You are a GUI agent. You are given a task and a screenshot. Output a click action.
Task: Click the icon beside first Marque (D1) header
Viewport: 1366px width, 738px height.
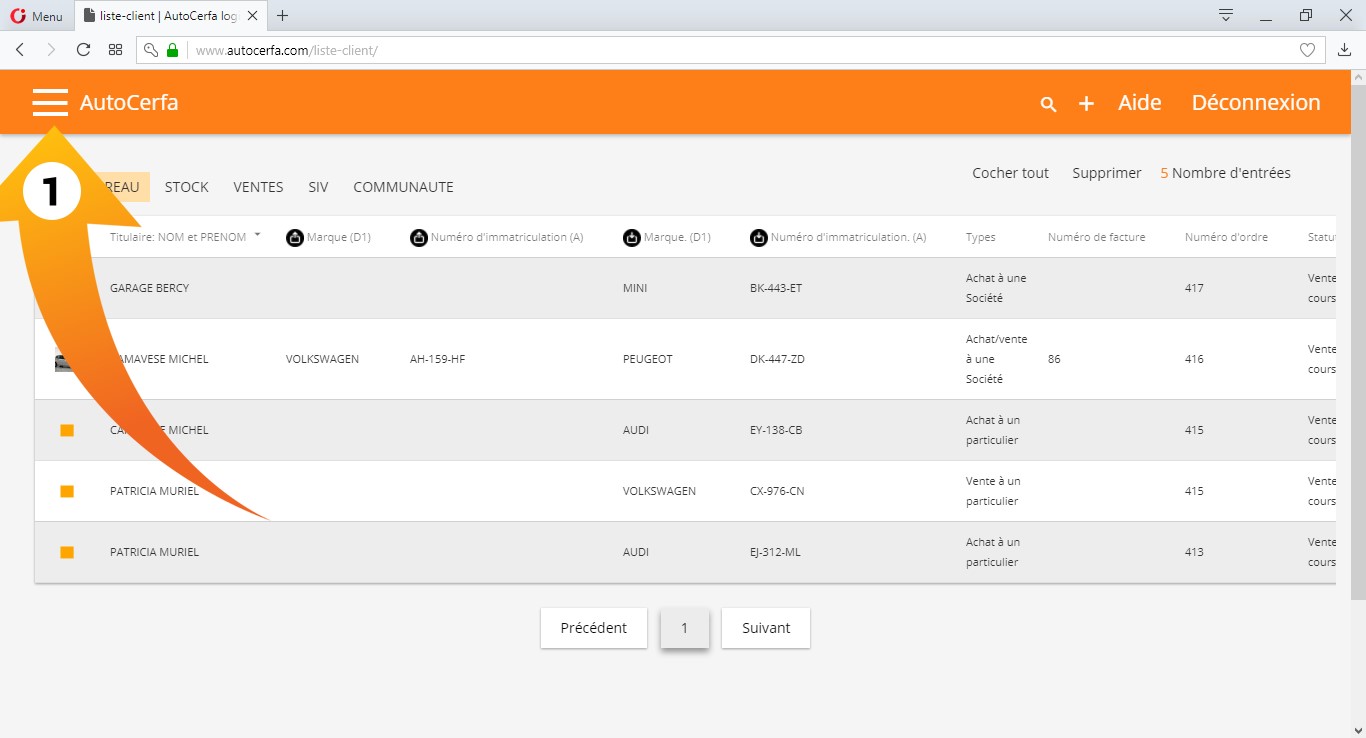(295, 238)
